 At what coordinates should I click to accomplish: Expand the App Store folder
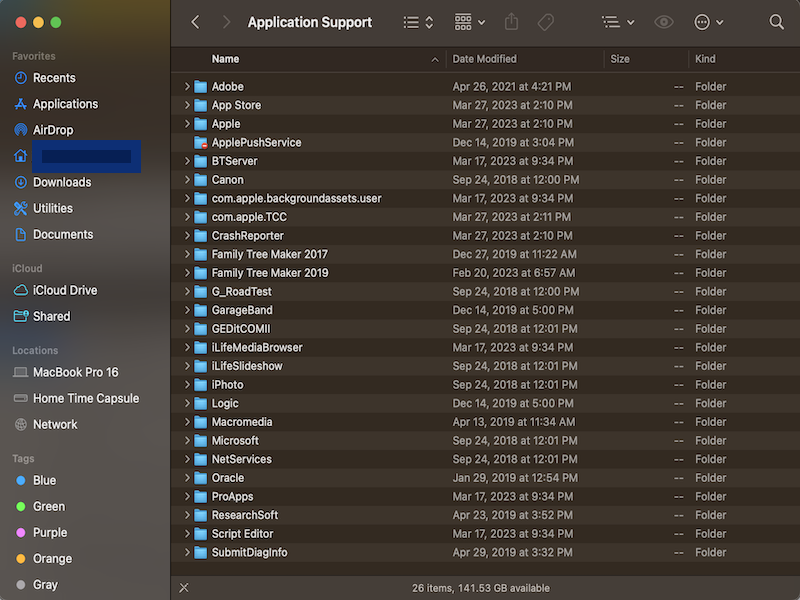(187, 105)
